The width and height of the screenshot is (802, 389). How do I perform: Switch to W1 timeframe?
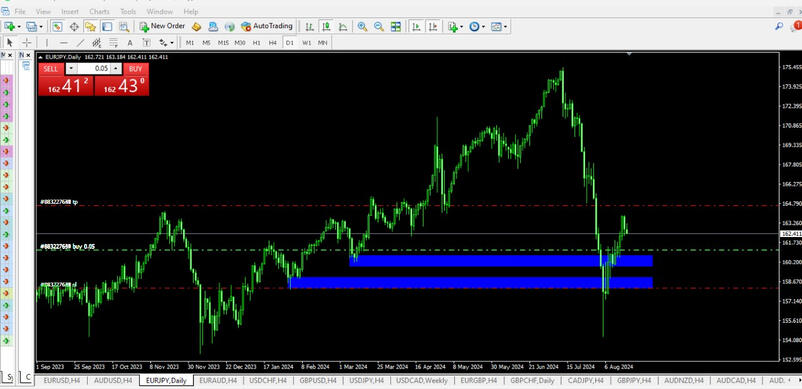[306, 43]
